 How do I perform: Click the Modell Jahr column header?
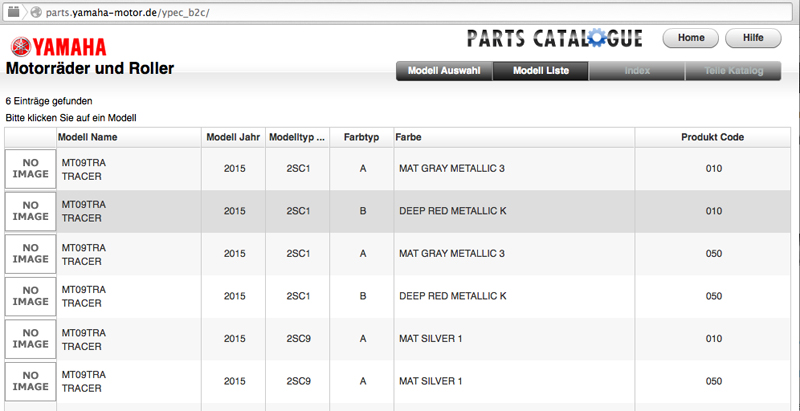234,137
